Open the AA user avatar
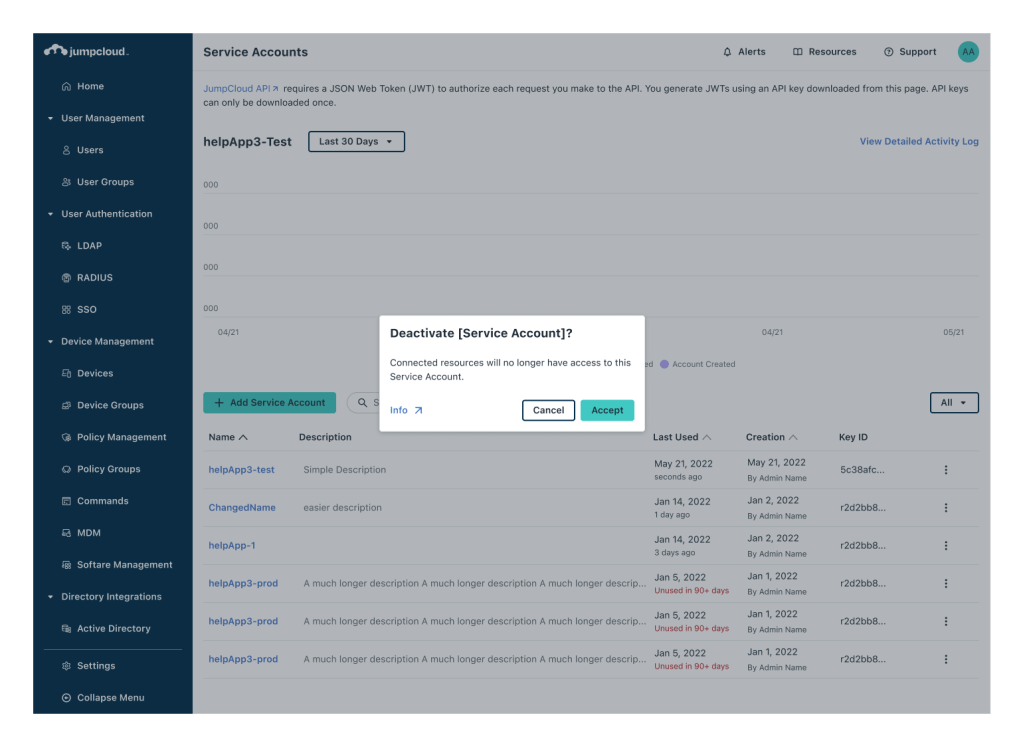This screenshot has height=747, width=1023. point(967,52)
